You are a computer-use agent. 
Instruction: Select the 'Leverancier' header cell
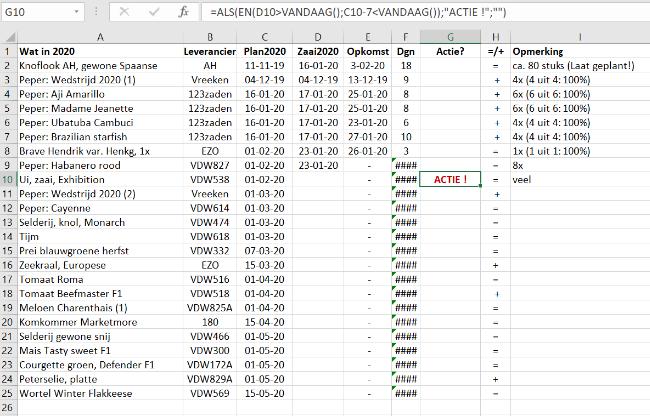pos(209,51)
